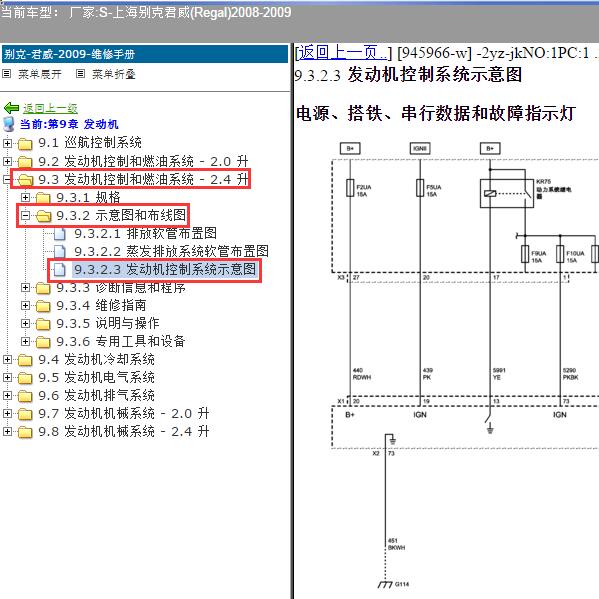Expand the 9.6 发动机排气系统 node
599x599 pixels.
click(7, 395)
